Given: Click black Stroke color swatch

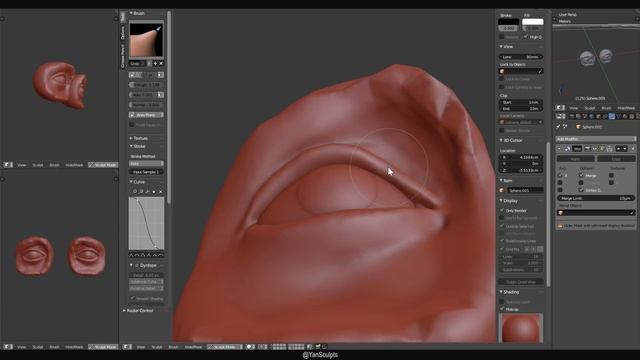Looking at the screenshot, I should 509,22.
